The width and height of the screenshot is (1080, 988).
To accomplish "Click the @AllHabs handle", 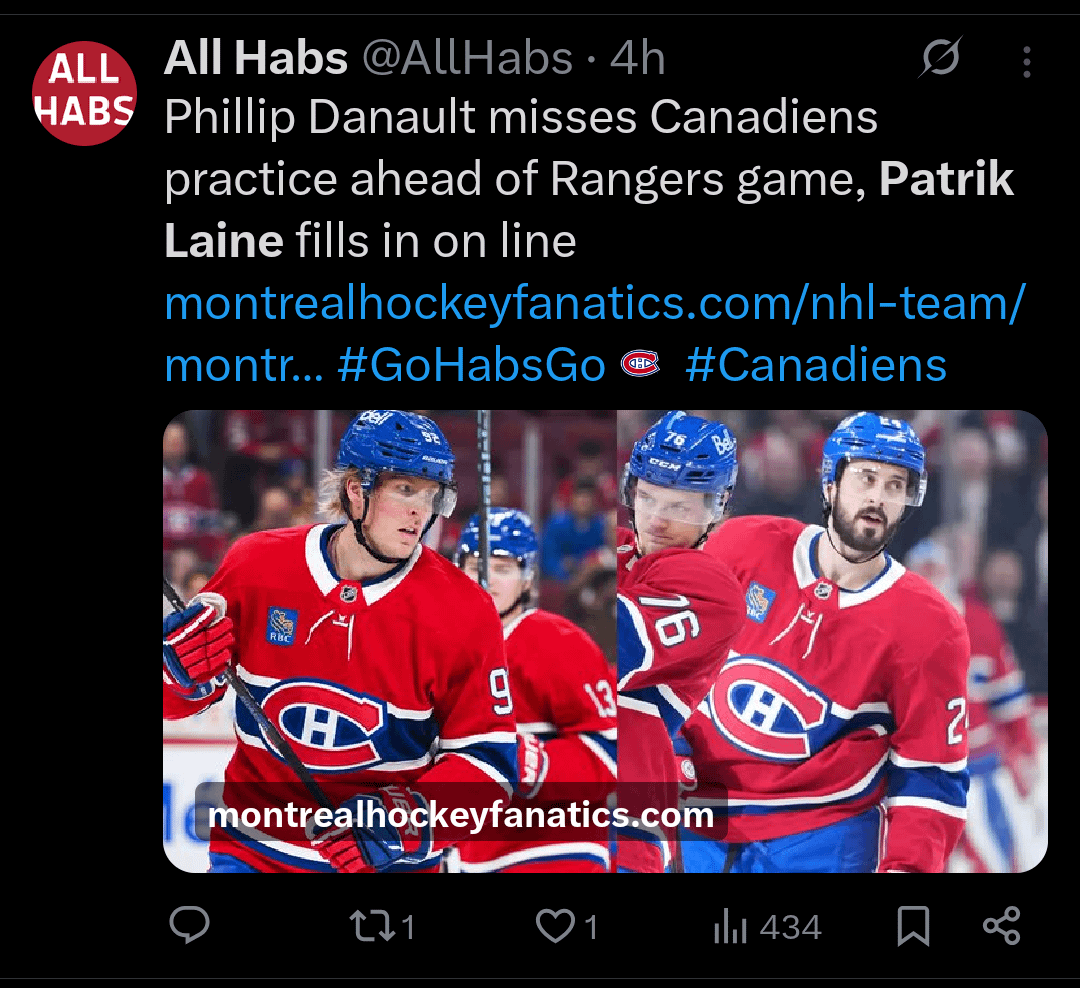I will 467,60.
